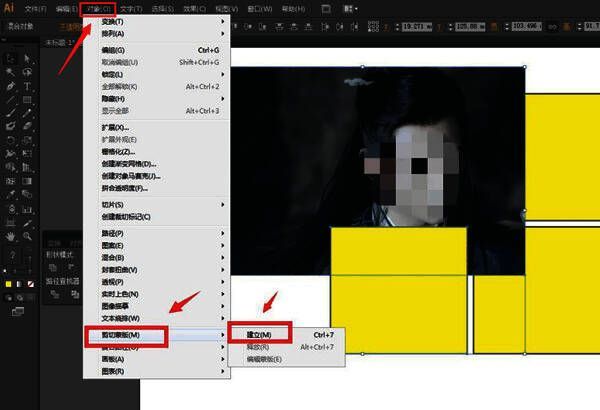Select the Scale tool

point(27,140)
